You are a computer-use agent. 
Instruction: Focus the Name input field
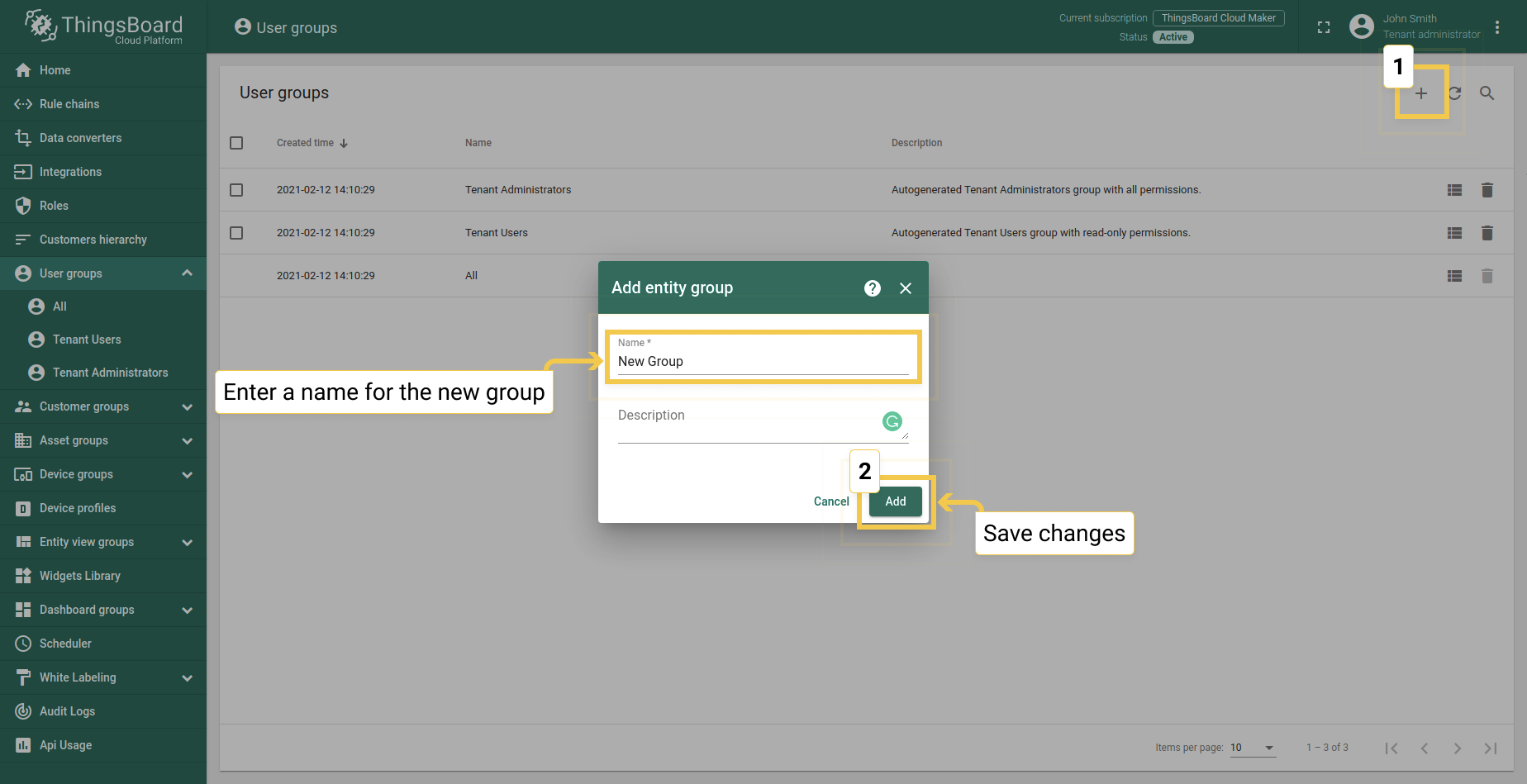762,362
